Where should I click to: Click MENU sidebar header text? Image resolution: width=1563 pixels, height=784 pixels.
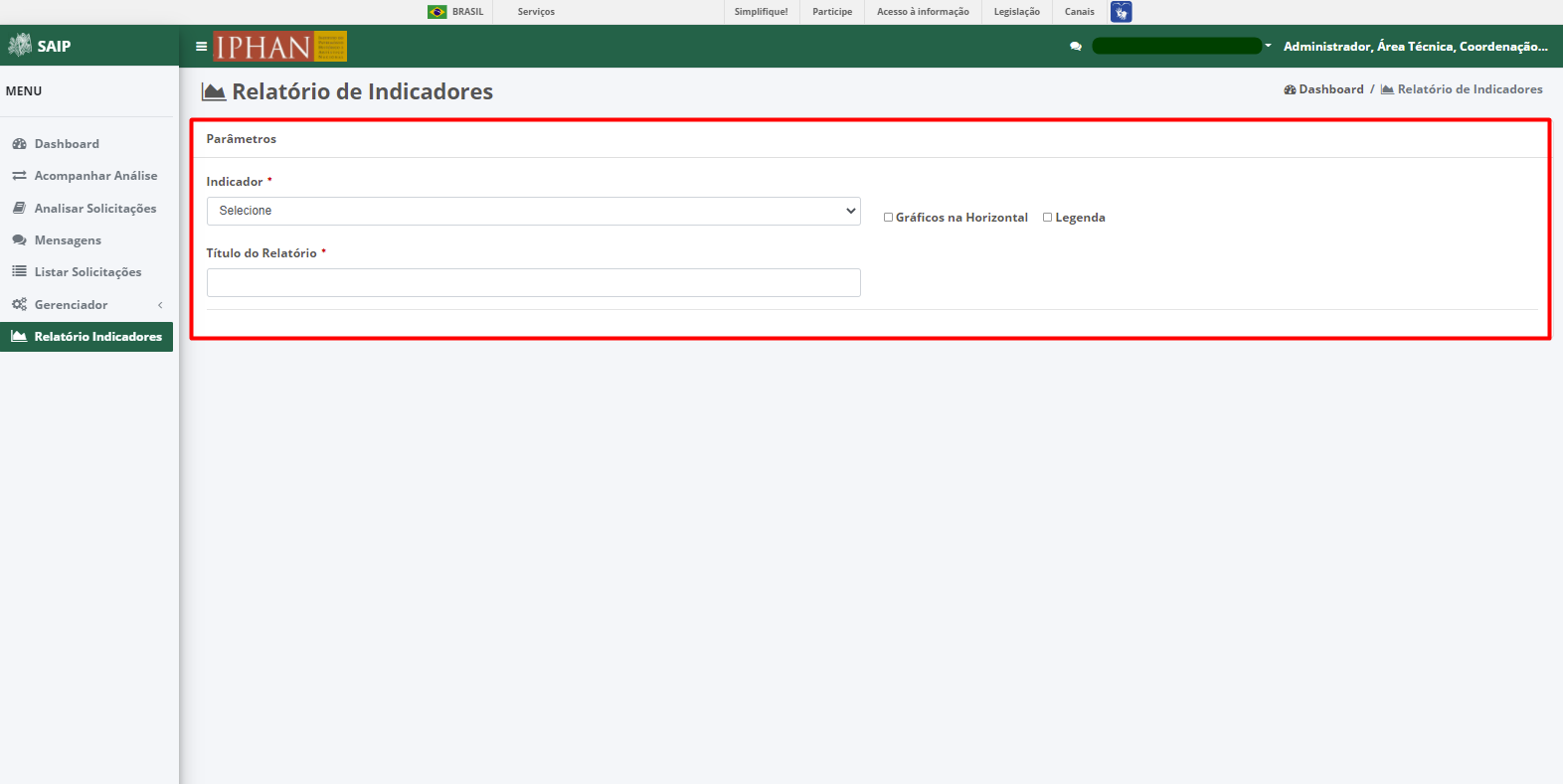pyautogui.click(x=24, y=91)
